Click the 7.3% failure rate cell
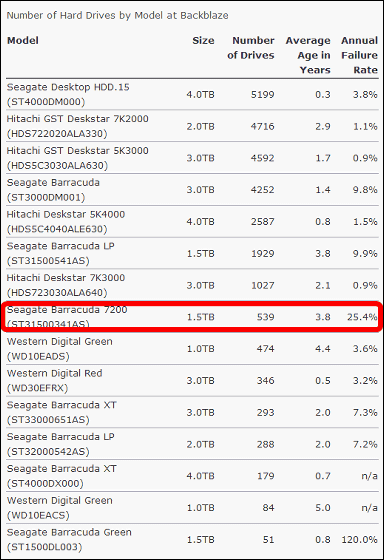Viewport: 384px width, 560px height. point(365,412)
